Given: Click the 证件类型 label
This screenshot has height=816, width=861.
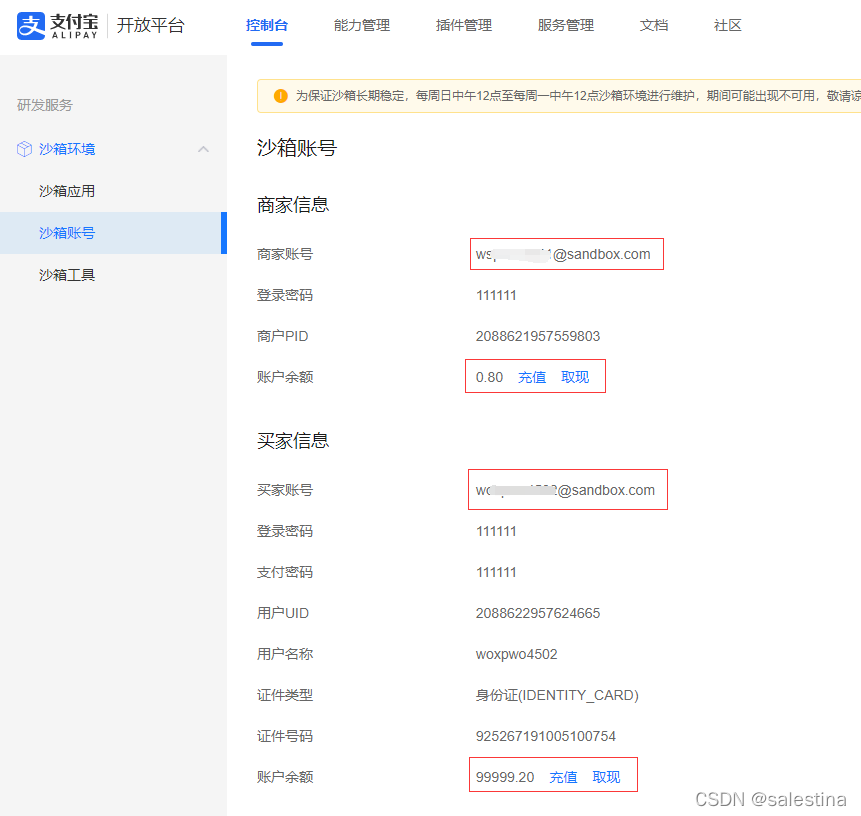Looking at the screenshot, I should [284, 695].
